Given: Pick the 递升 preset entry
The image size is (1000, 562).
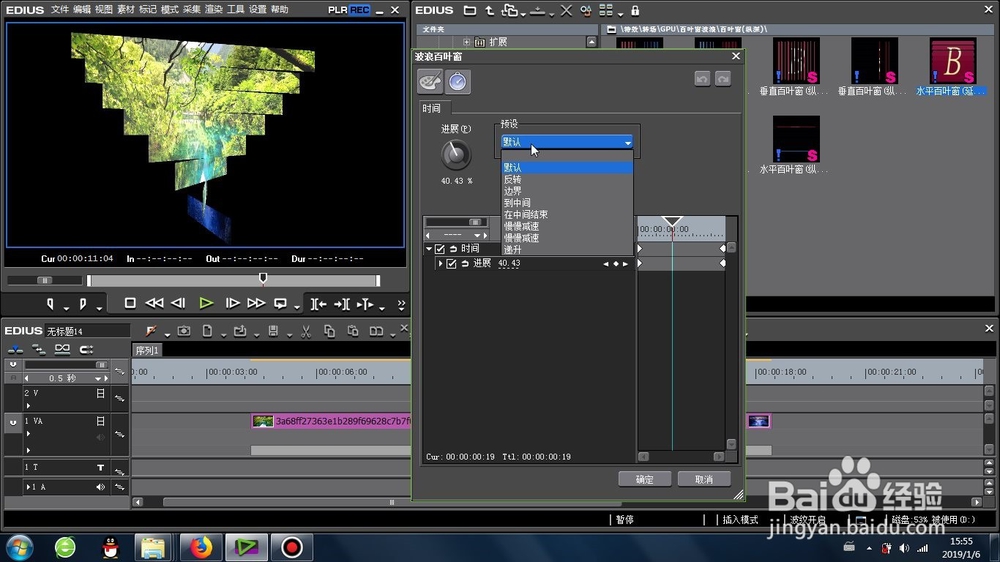Looking at the screenshot, I should (x=567, y=249).
